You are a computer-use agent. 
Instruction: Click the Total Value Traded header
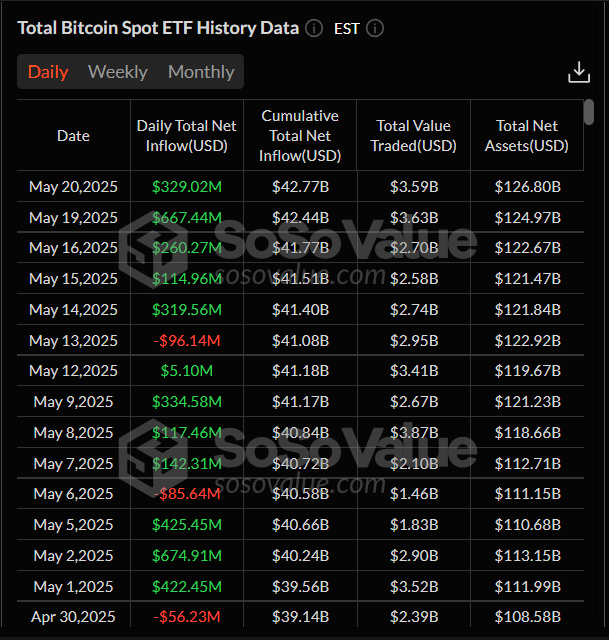pyautogui.click(x=413, y=136)
